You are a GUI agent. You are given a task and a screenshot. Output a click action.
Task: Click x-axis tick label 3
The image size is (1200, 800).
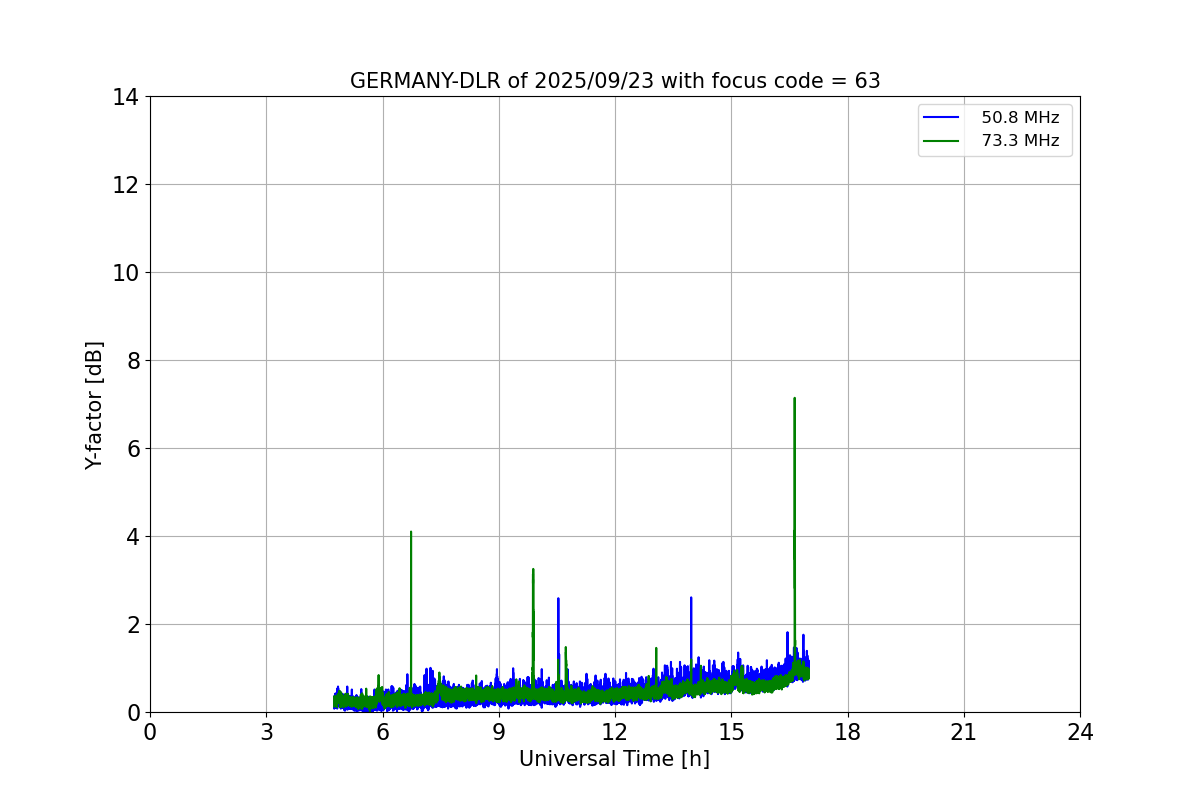[266, 732]
